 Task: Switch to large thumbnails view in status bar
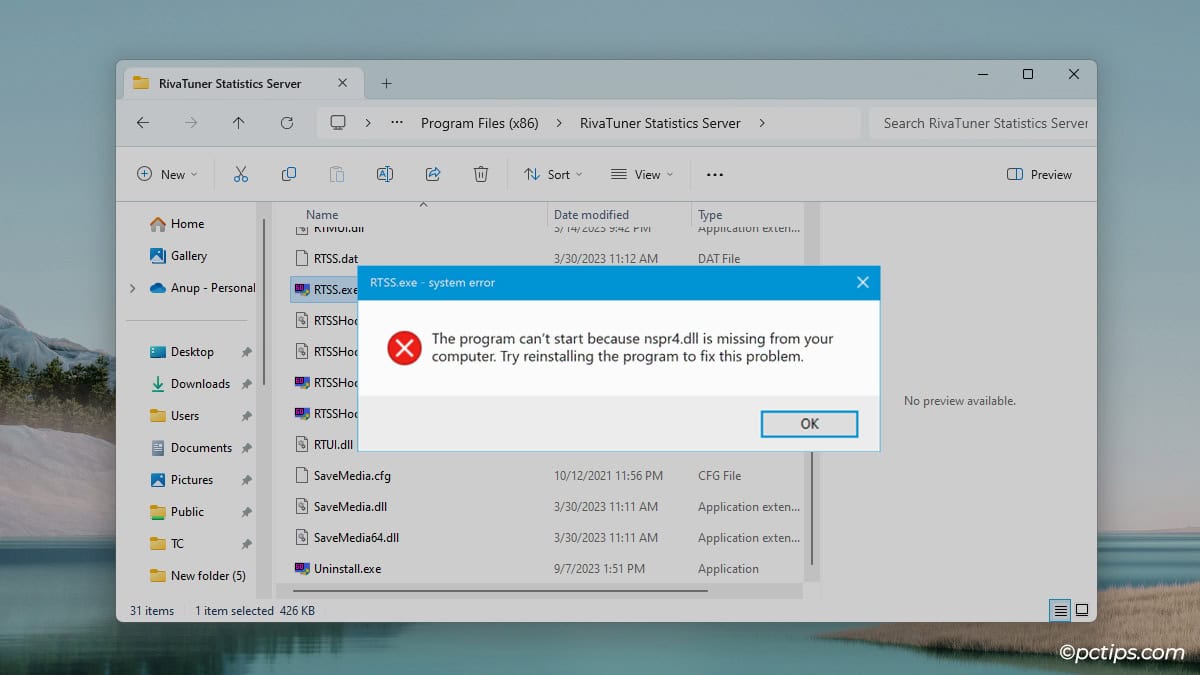(x=1082, y=610)
